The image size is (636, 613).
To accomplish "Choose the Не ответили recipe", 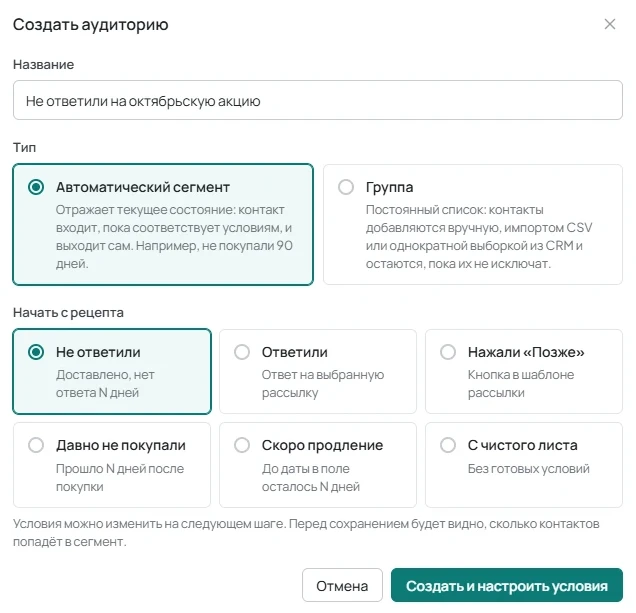I will click(112, 371).
